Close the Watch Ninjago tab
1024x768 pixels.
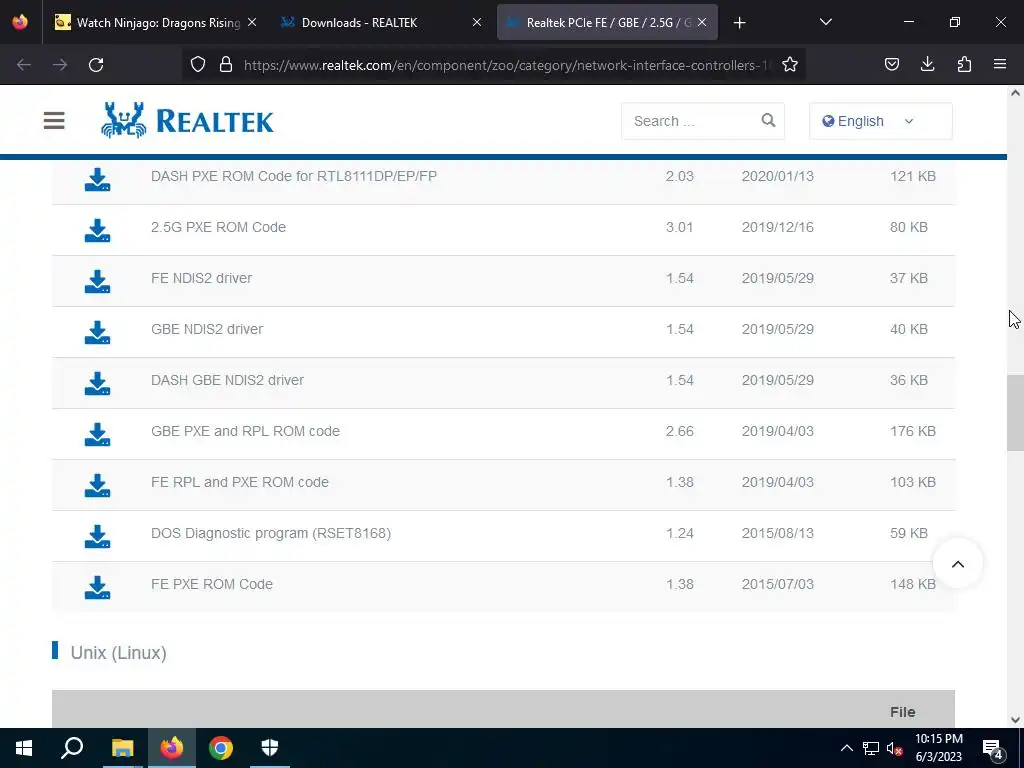coord(252,22)
